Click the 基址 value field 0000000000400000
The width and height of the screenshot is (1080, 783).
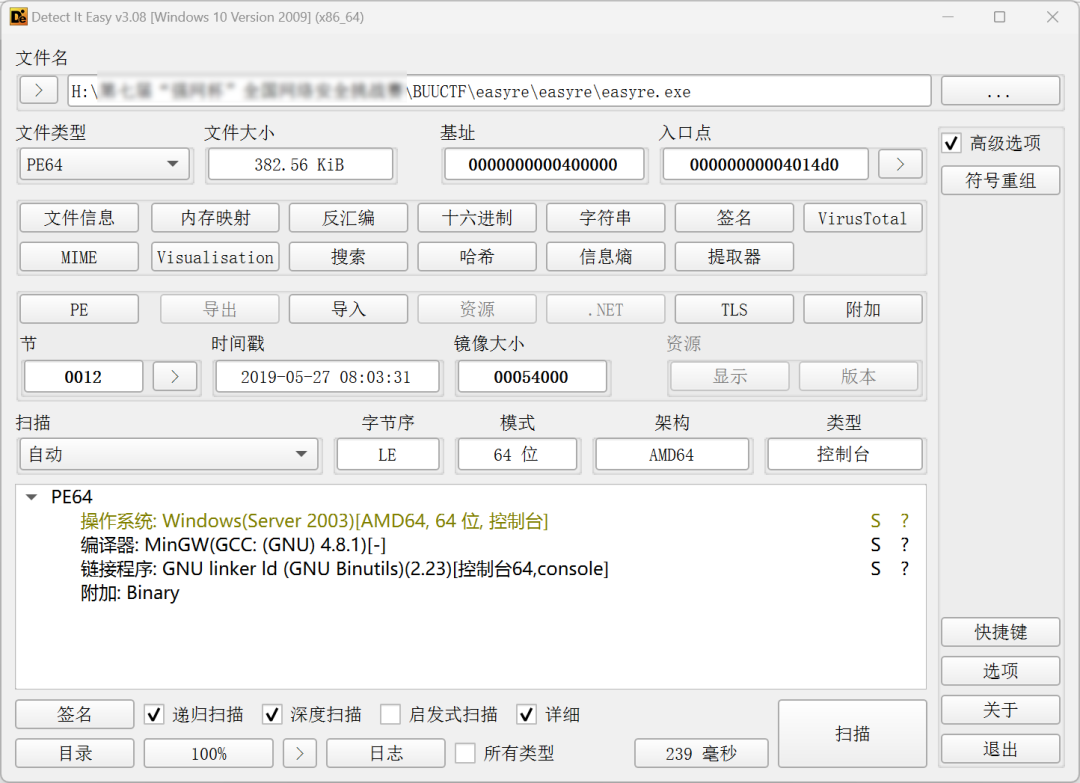(544, 165)
